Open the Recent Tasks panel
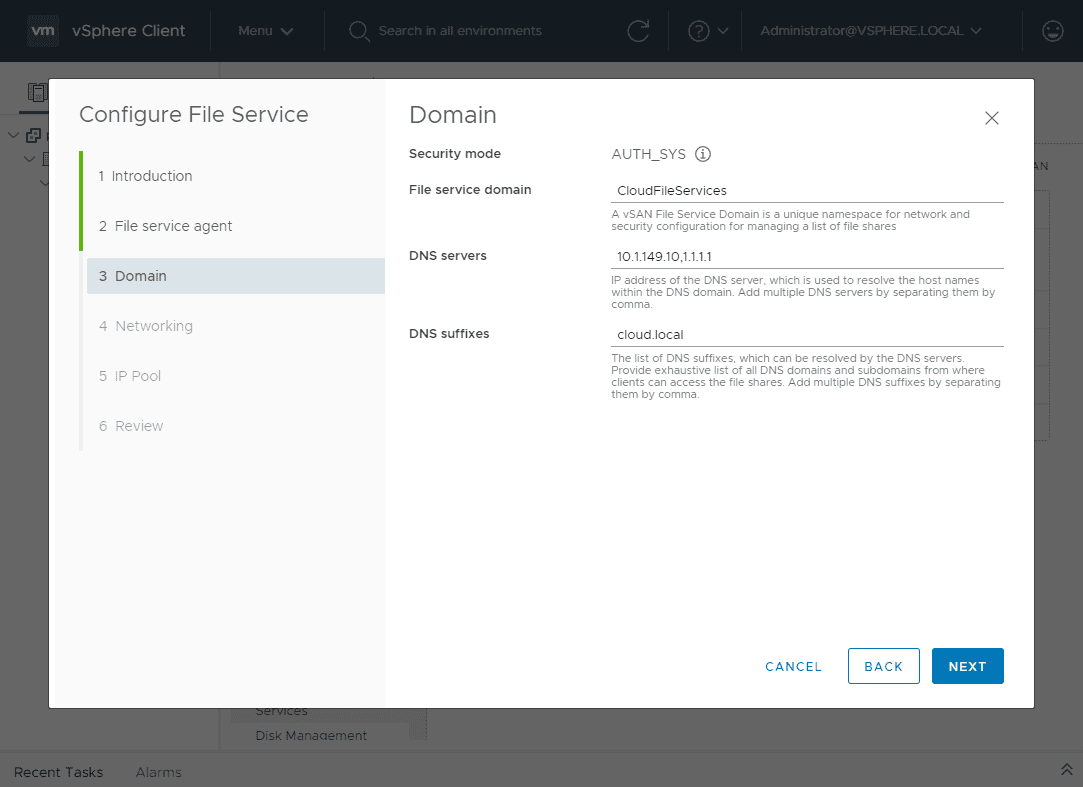Screen dimensions: 1083x787 (58, 772)
